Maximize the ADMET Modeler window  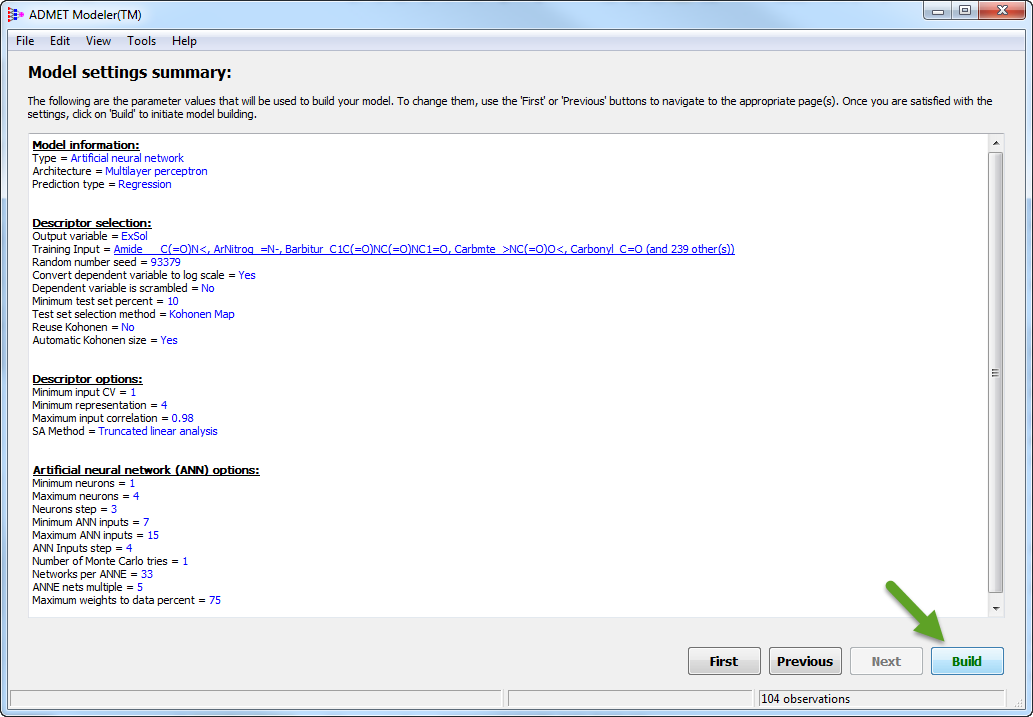pos(965,11)
